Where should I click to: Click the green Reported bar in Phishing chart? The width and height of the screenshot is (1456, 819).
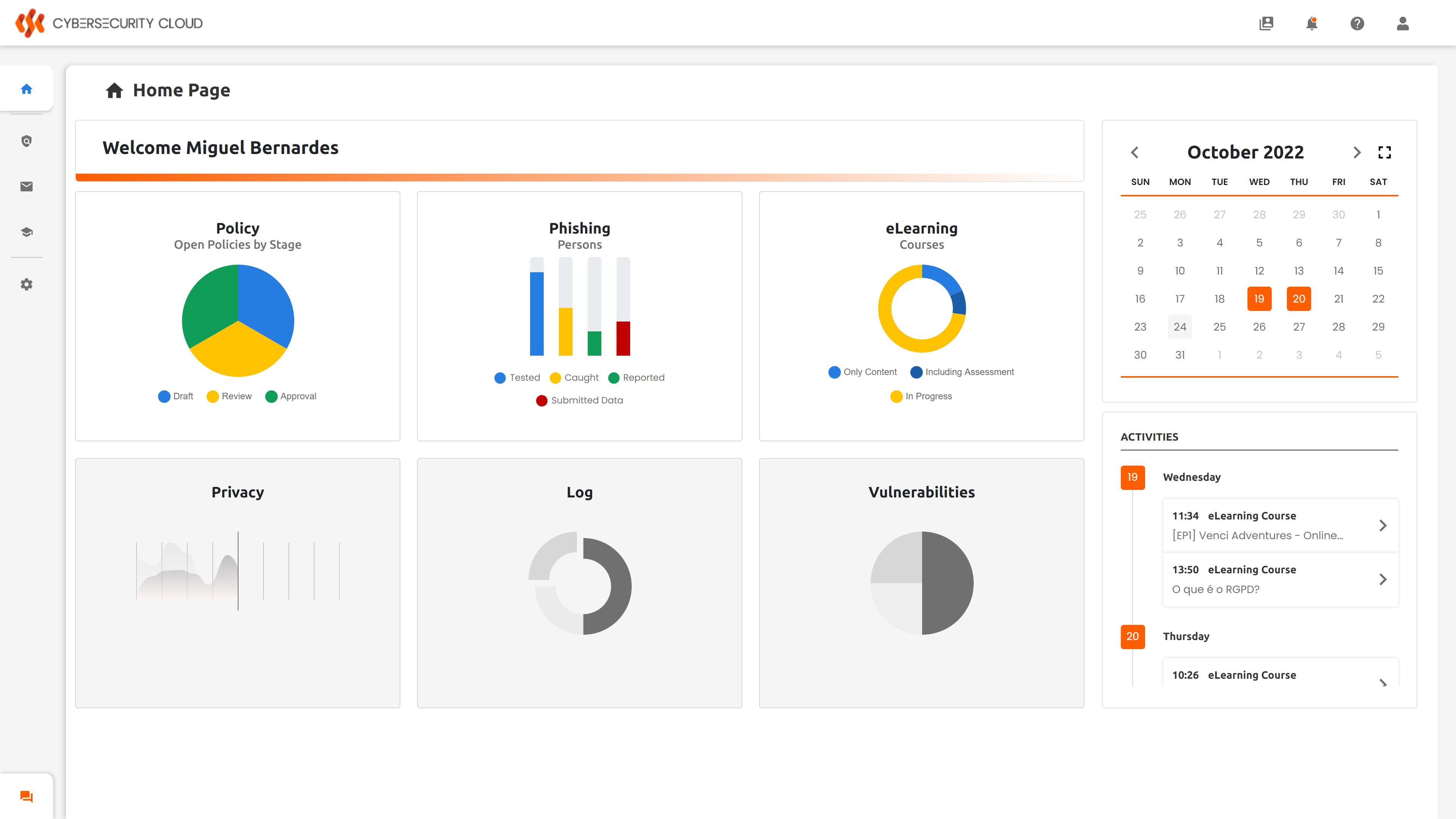[594, 343]
